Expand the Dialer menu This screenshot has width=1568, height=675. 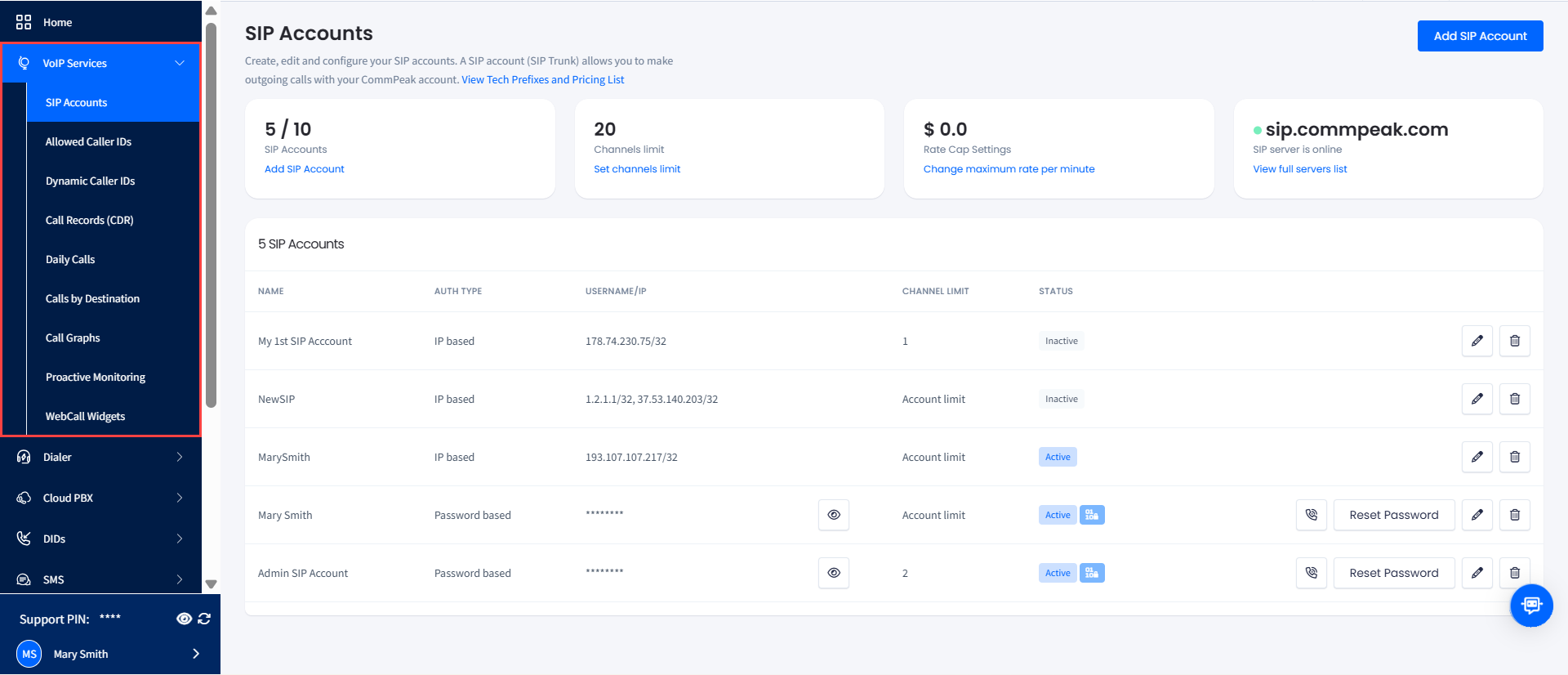click(x=180, y=457)
